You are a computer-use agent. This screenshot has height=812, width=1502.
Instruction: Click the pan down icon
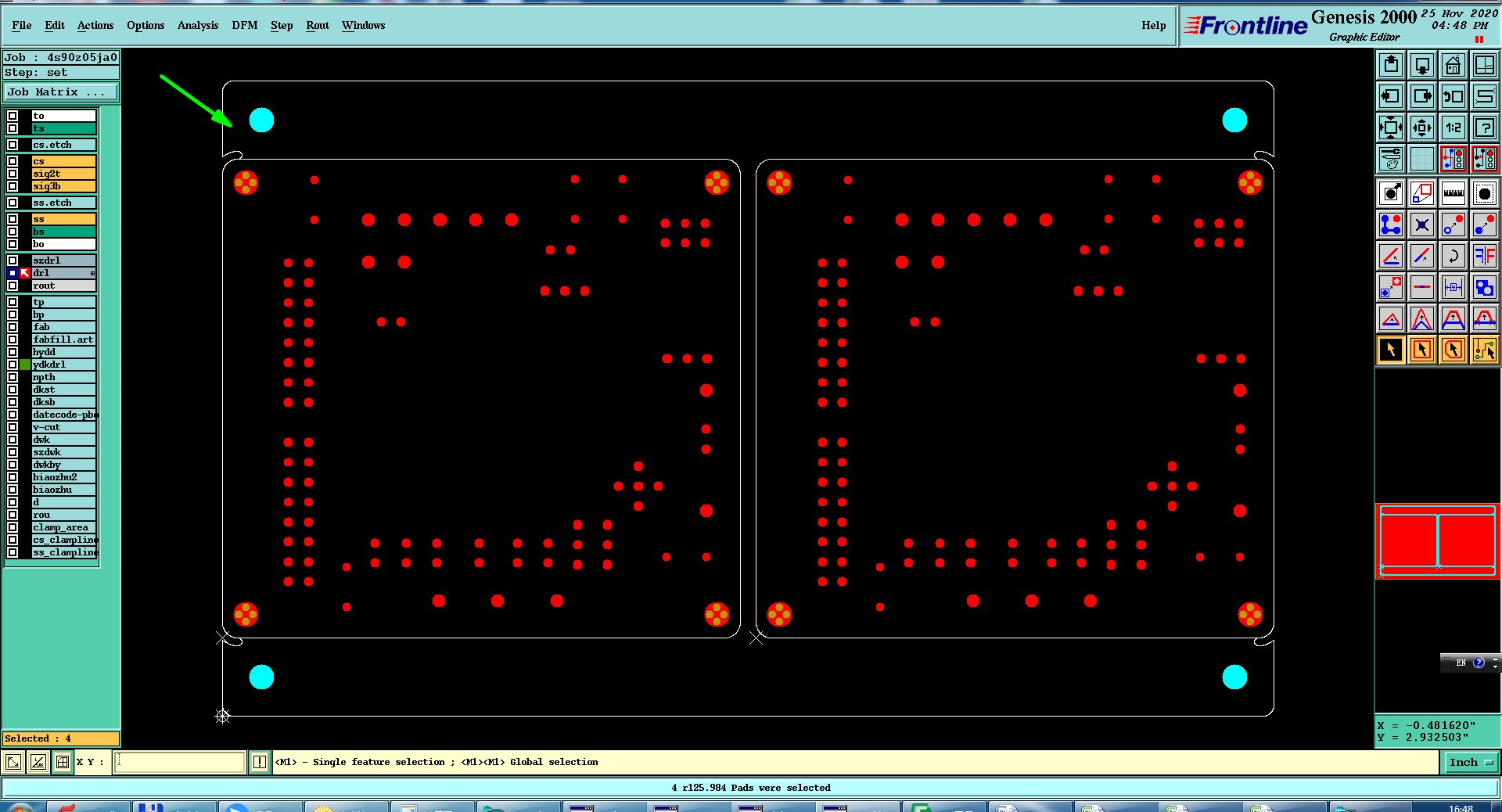point(1422,65)
